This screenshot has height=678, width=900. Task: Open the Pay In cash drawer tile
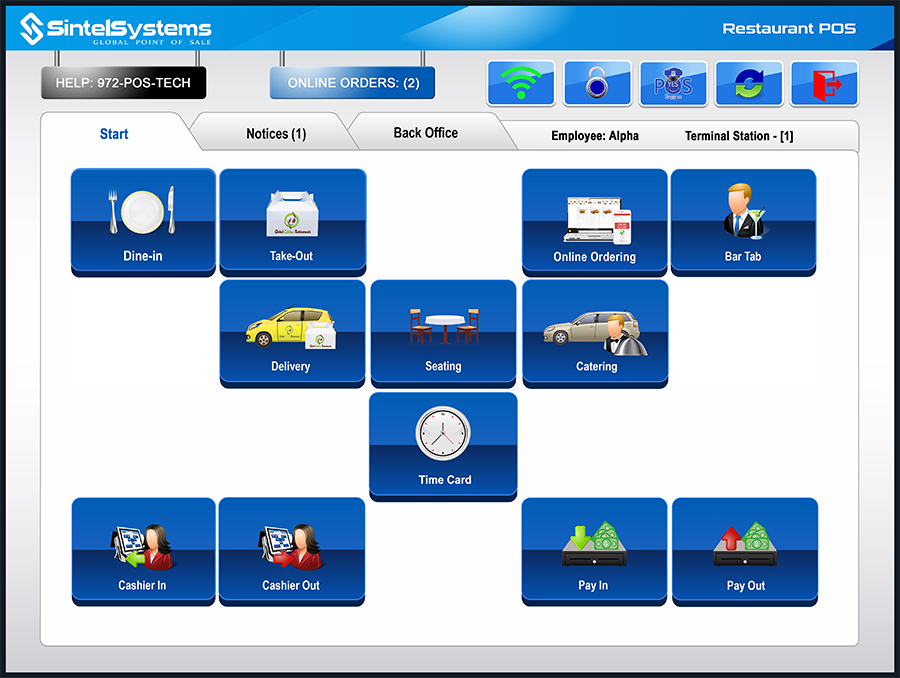(x=594, y=551)
